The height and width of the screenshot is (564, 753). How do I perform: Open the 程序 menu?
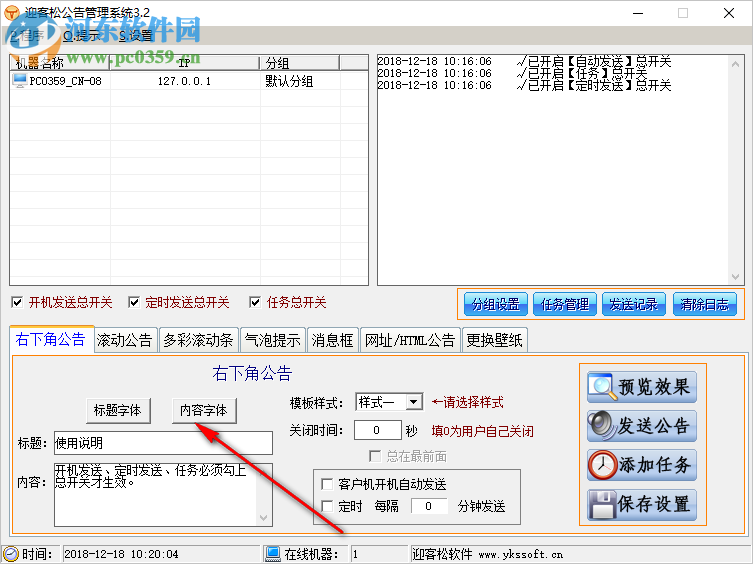click(26, 35)
